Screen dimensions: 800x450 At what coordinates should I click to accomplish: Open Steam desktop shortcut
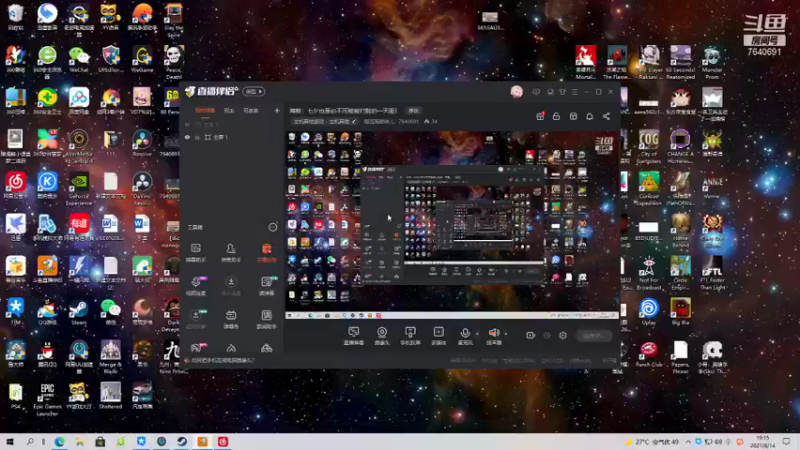(x=79, y=312)
